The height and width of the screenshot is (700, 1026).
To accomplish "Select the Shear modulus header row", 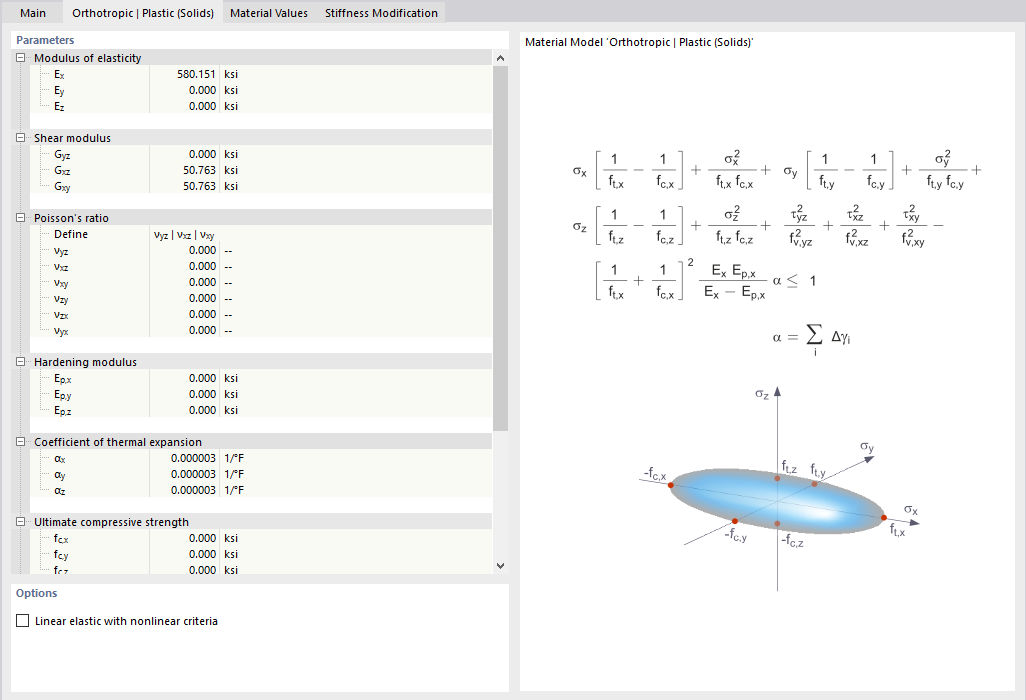I will pos(260,138).
